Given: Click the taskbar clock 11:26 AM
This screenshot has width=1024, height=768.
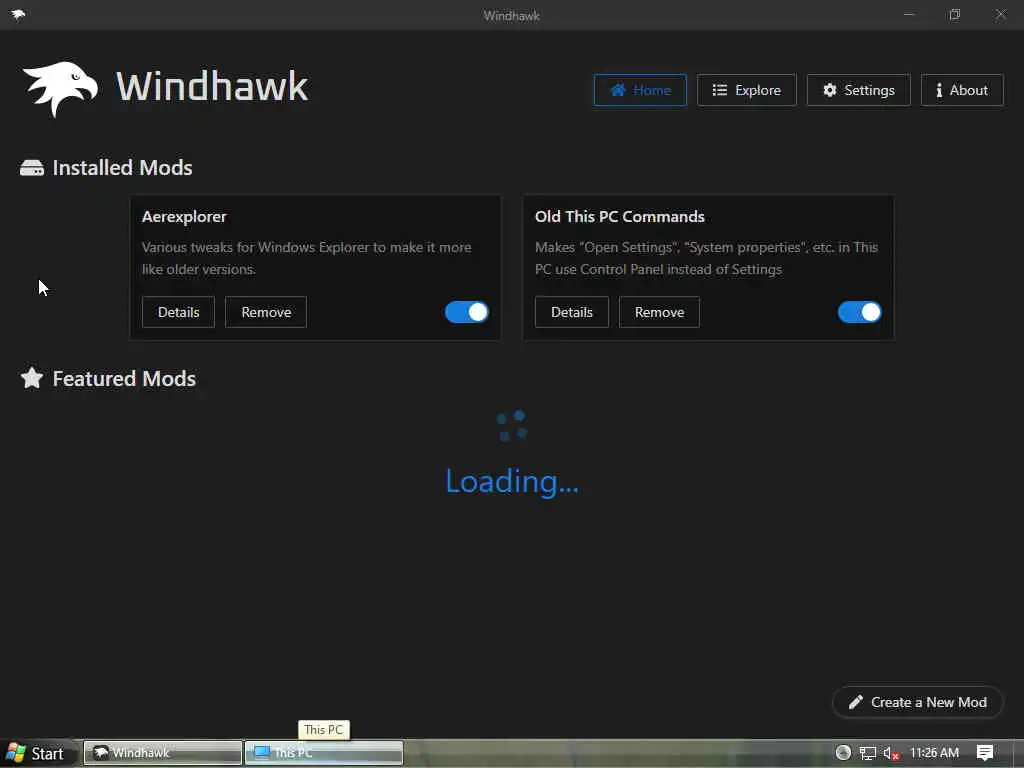Looking at the screenshot, I should click(x=934, y=753).
